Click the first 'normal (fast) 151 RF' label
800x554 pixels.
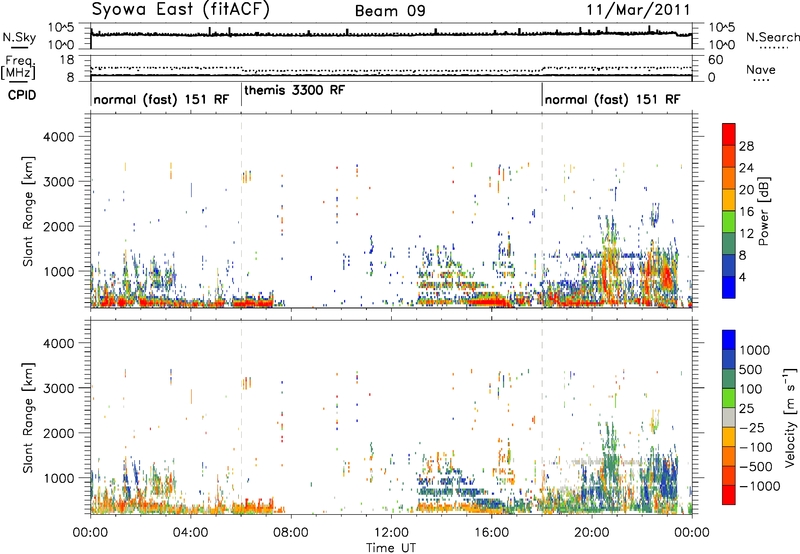[x=161, y=99]
